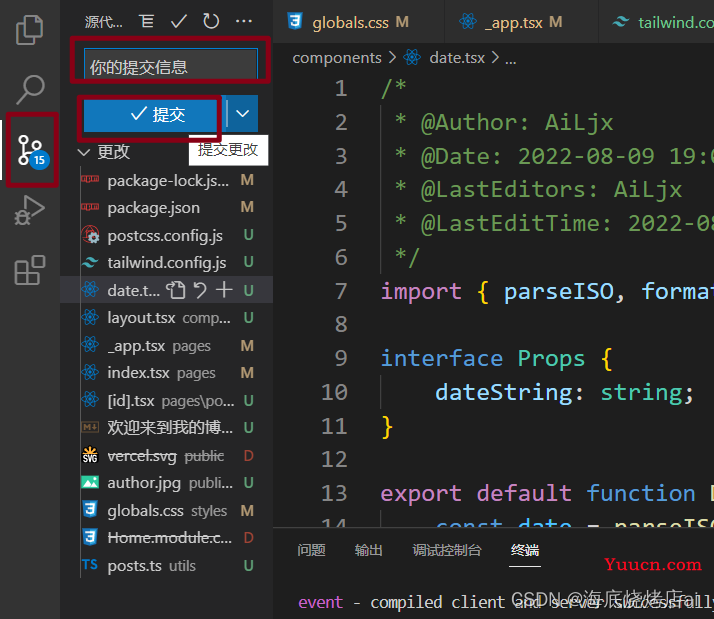Open the Explorer view in activity bar

[x=30, y=30]
